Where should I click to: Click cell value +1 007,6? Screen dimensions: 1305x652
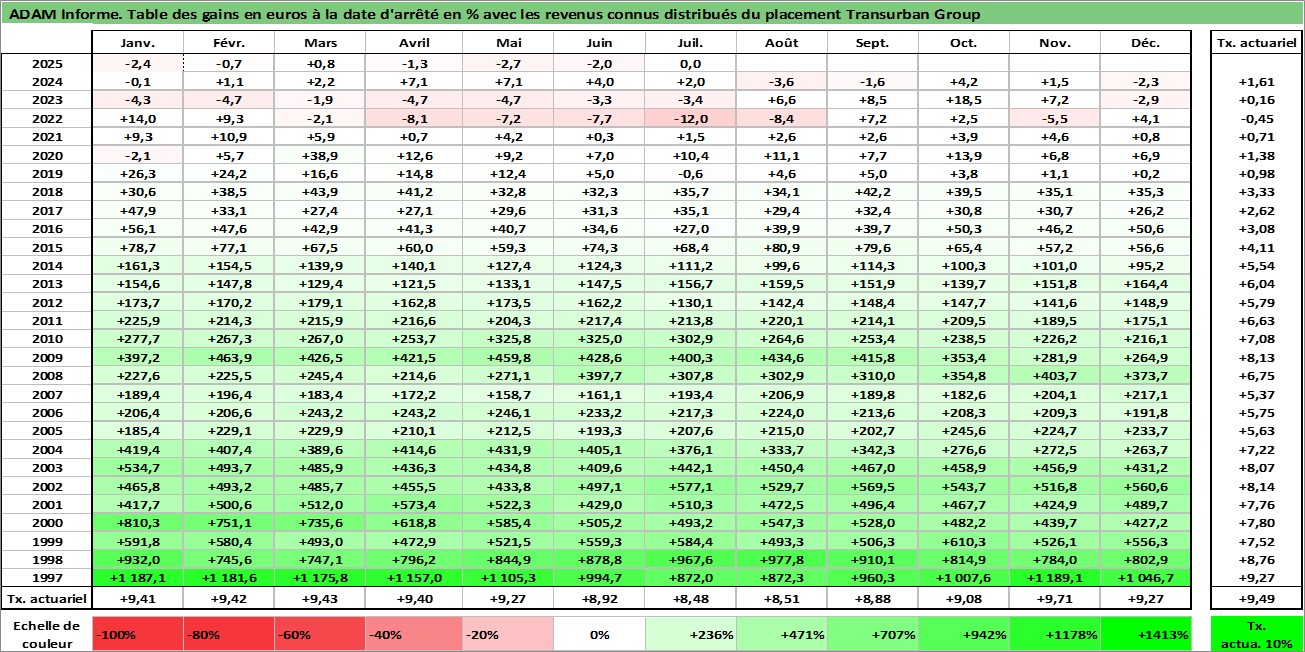[x=963, y=578]
